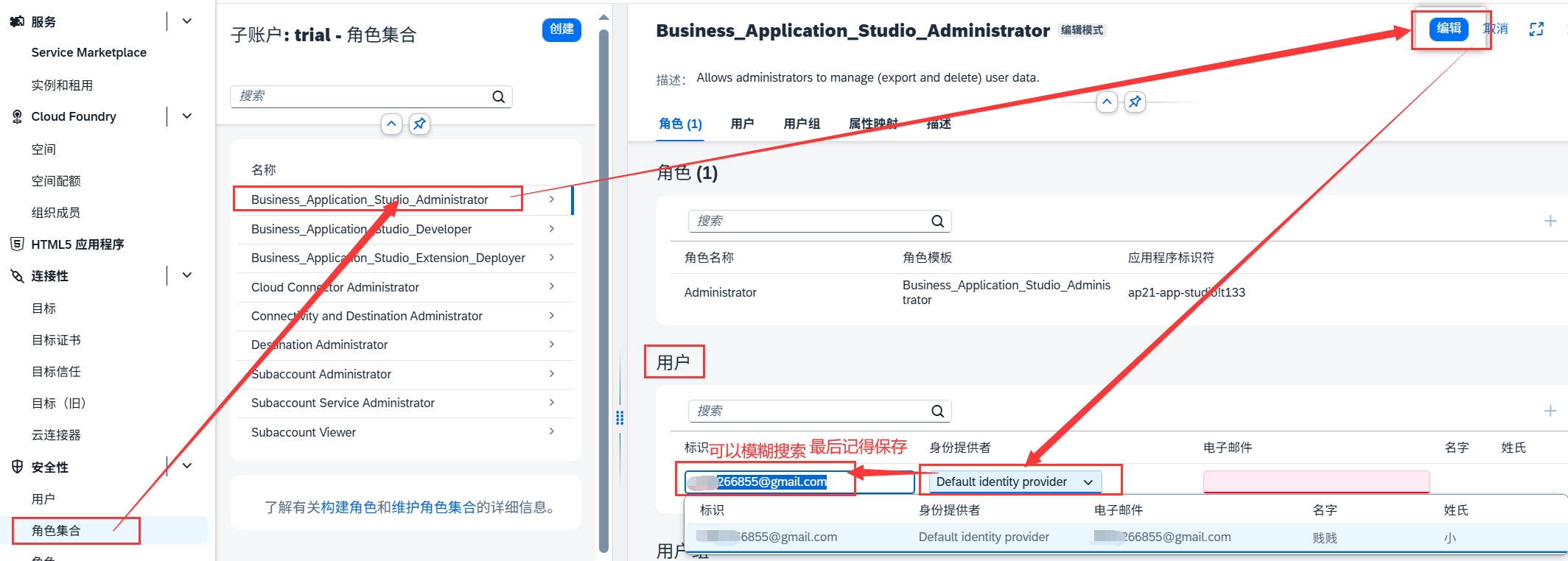Pin the detail page header

click(1135, 102)
